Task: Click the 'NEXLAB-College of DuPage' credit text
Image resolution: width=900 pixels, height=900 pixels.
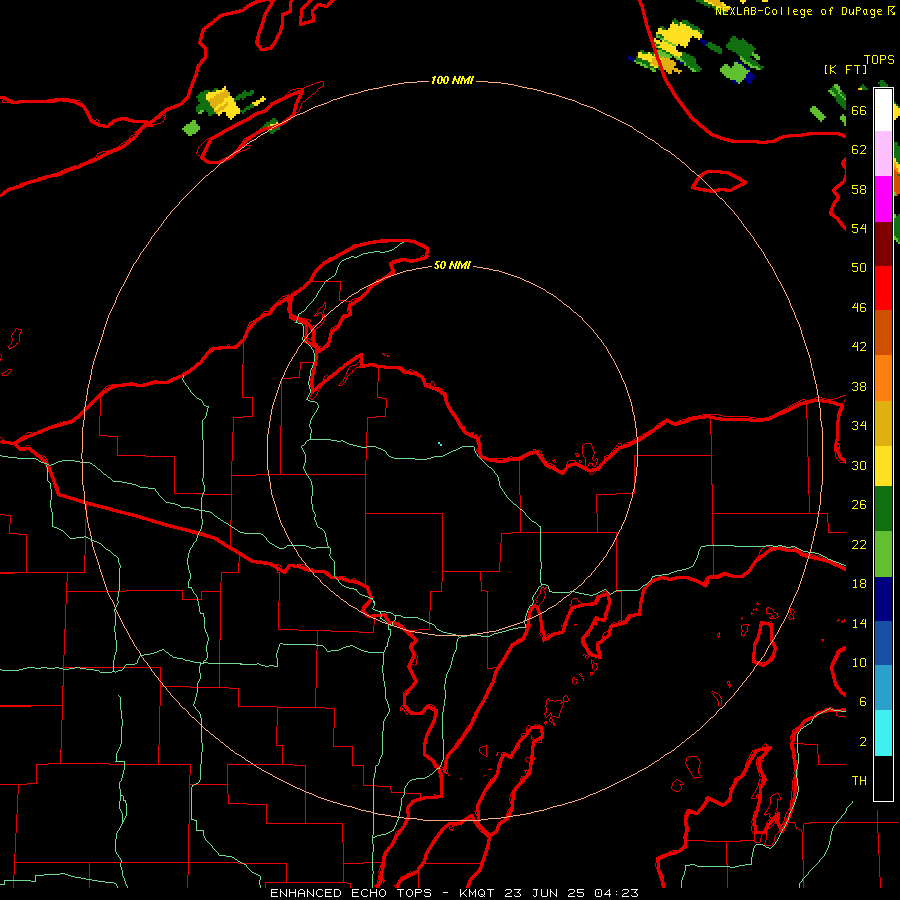Action: pyautogui.click(x=799, y=11)
